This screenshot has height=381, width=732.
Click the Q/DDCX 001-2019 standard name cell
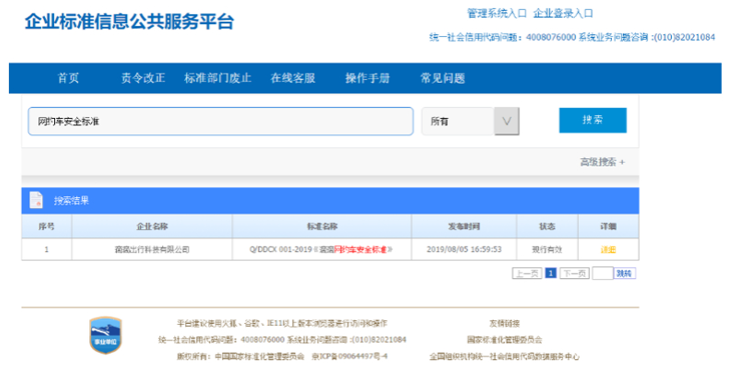click(x=322, y=250)
